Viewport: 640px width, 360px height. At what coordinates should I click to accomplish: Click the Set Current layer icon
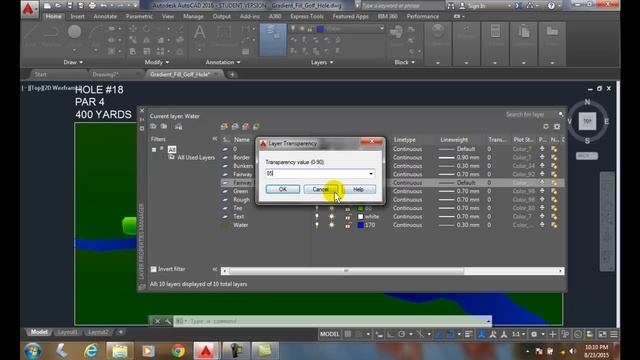point(256,127)
